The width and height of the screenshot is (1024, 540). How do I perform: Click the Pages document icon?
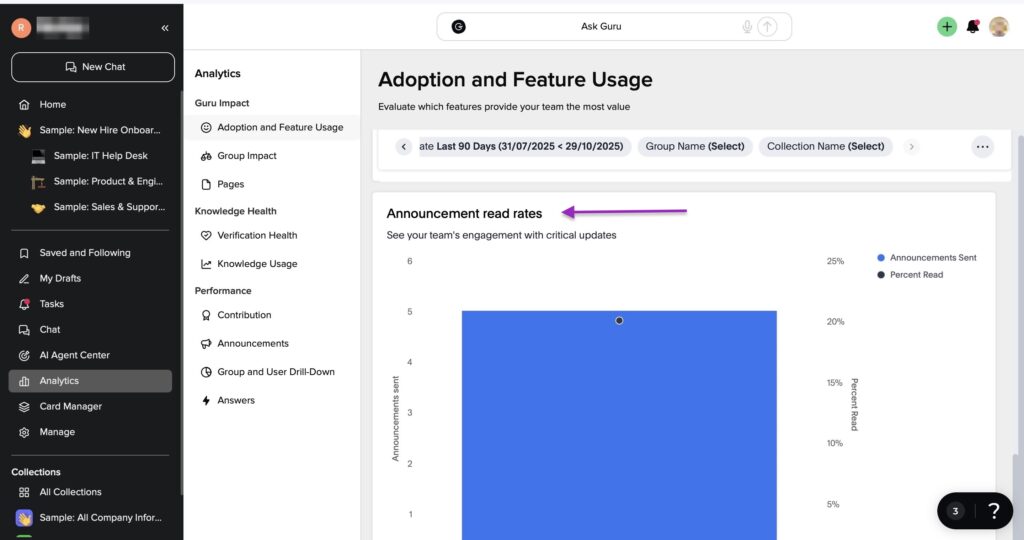point(206,184)
